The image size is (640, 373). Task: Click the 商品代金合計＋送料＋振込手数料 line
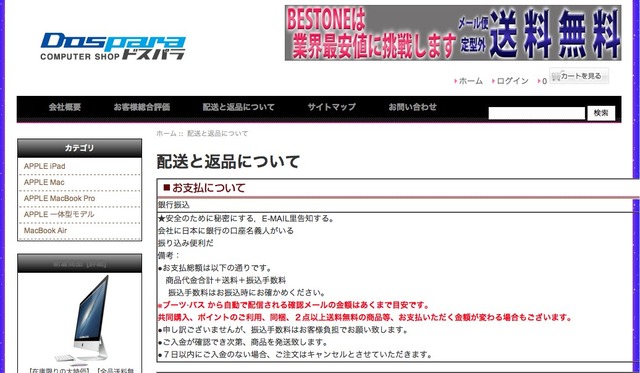pos(226,280)
